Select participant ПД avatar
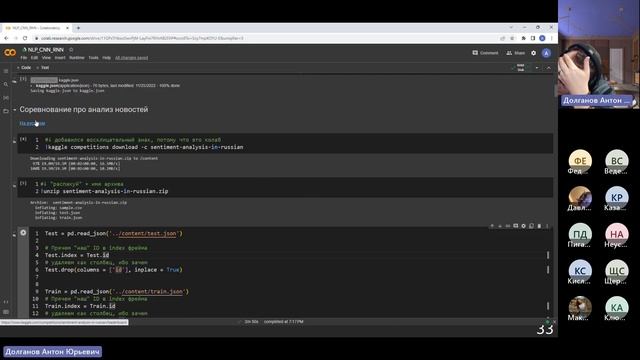The image size is (640, 360). tap(580, 234)
